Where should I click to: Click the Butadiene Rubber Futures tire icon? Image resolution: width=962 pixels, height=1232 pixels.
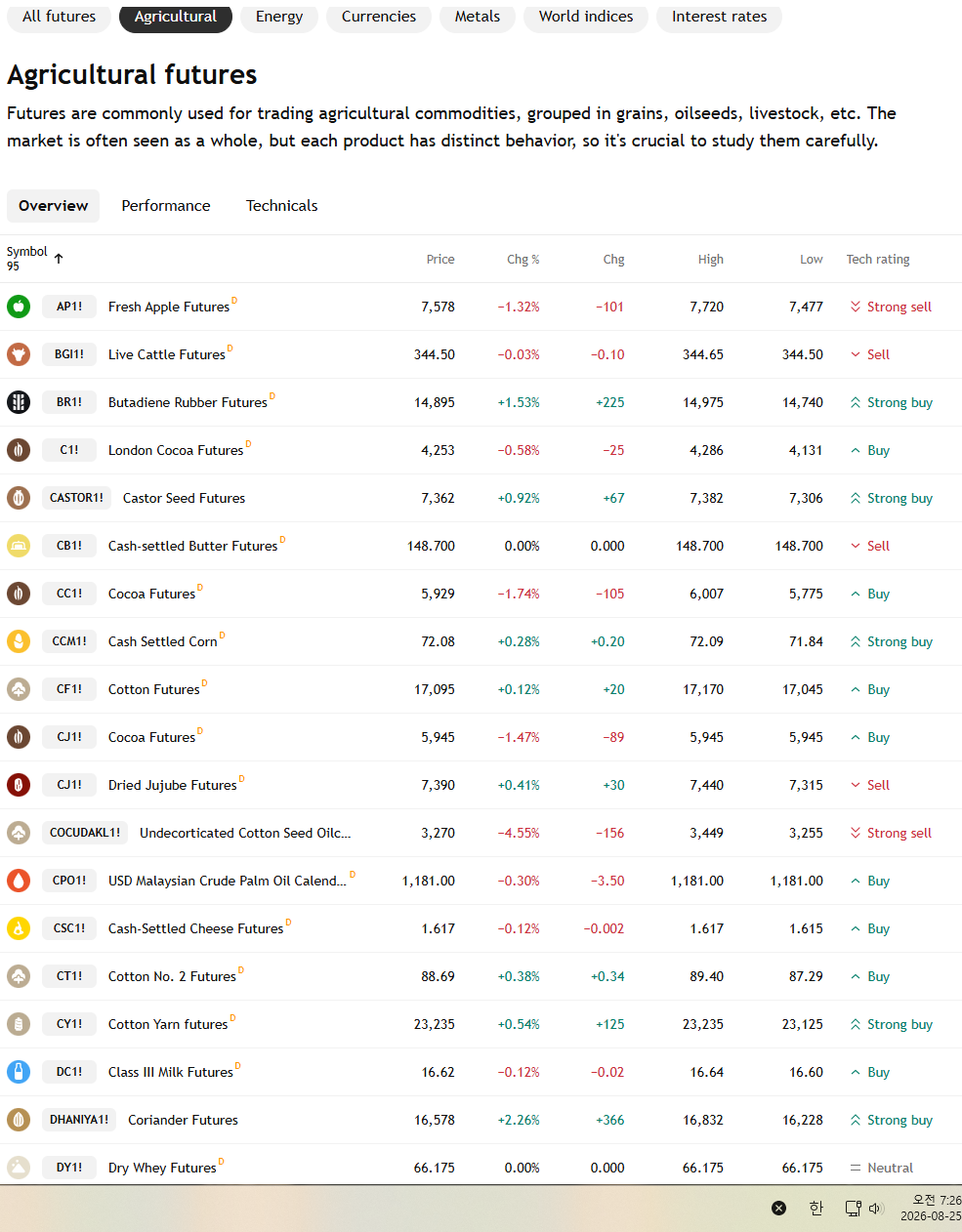pyautogui.click(x=19, y=402)
